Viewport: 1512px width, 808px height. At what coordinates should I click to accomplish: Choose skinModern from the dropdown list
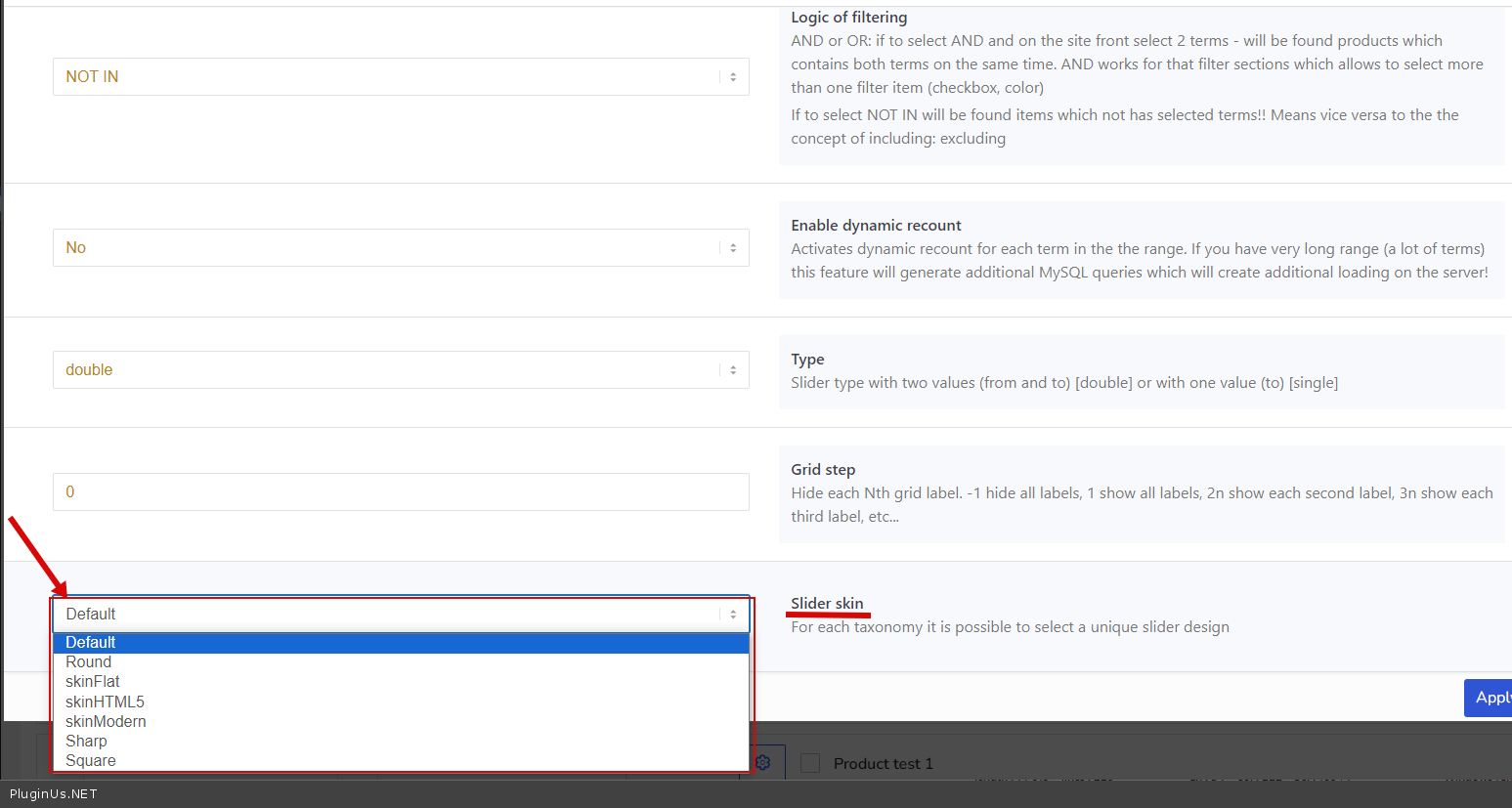(106, 721)
